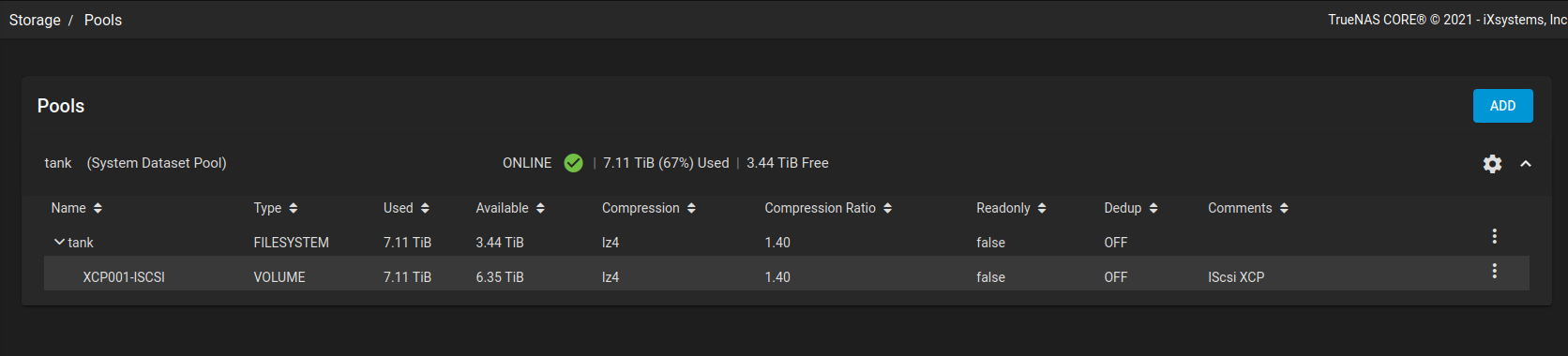
Task: Open actions menu for XCP001-ISCSI volume
Action: [1494, 271]
